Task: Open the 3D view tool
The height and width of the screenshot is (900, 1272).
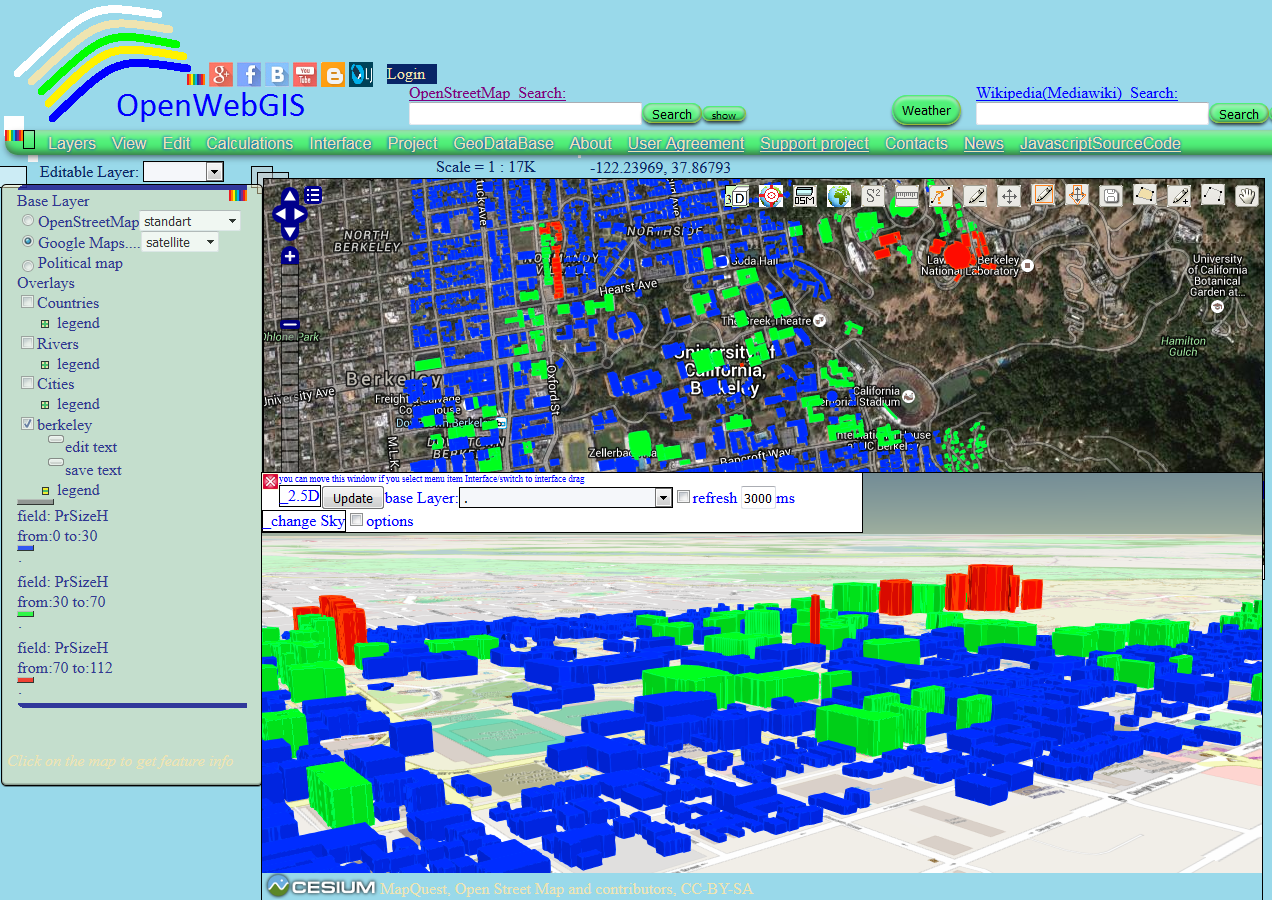Action: coord(737,196)
